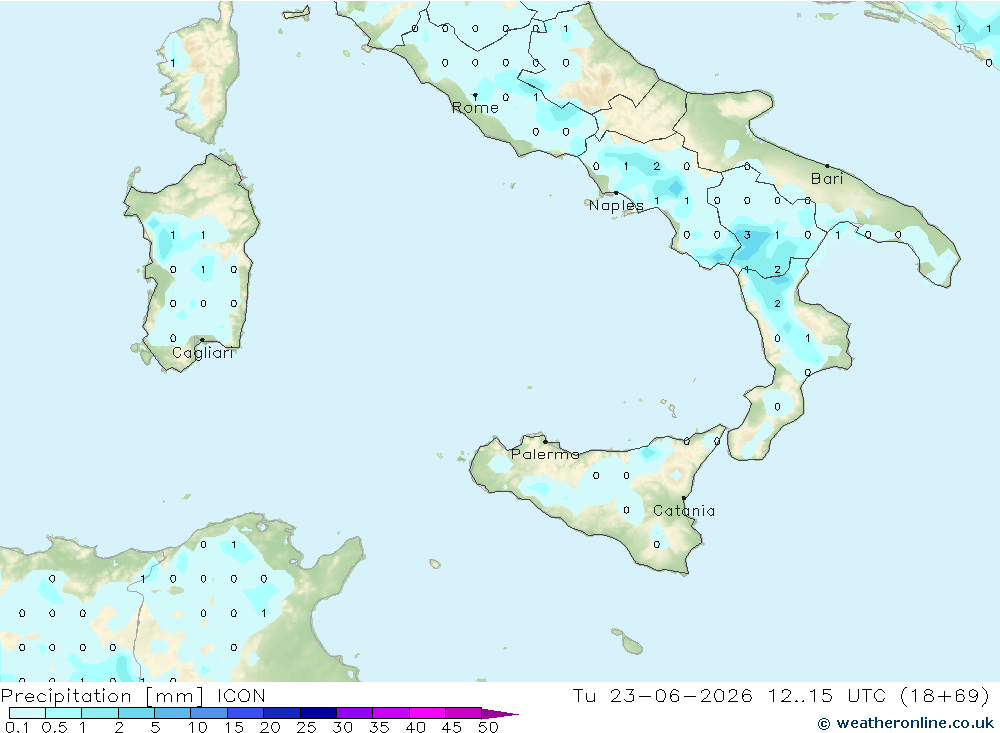Pick the legend swatch between 20 and 25
The width and height of the screenshot is (1000, 733).
pos(282,713)
